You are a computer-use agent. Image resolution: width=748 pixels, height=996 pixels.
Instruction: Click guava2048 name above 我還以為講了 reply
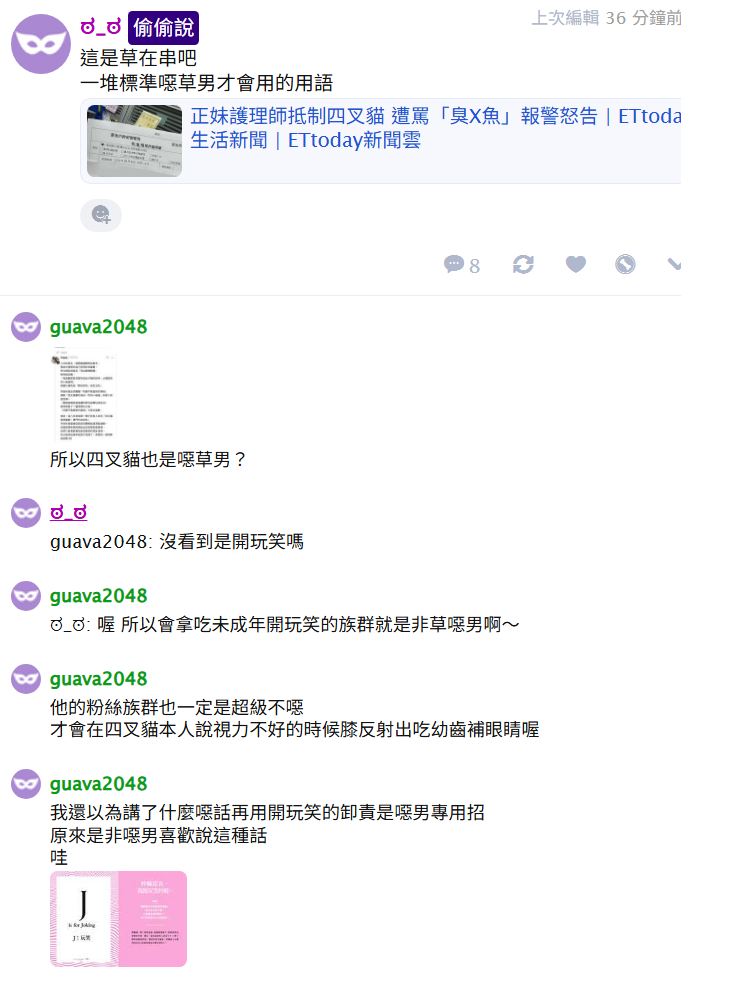tap(98, 784)
